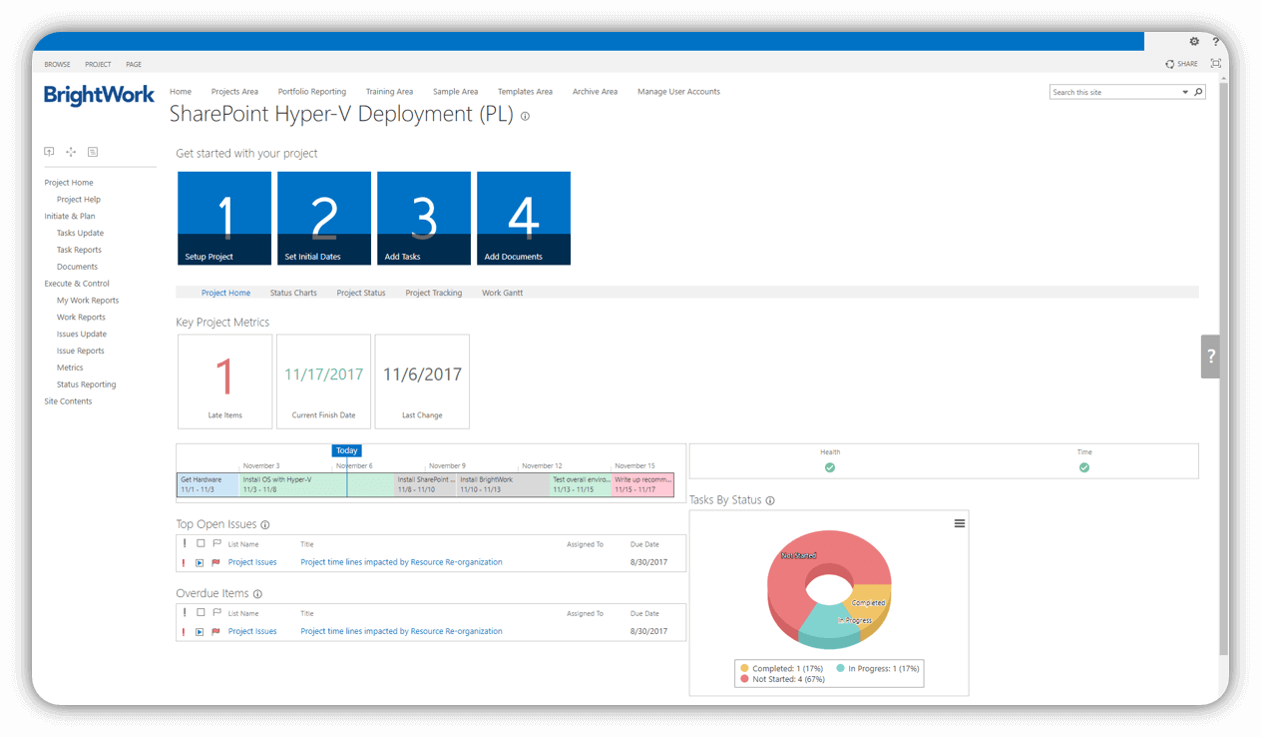The height and width of the screenshot is (737, 1261).
Task: Click the search magnifier in the search box
Action: (1198, 91)
